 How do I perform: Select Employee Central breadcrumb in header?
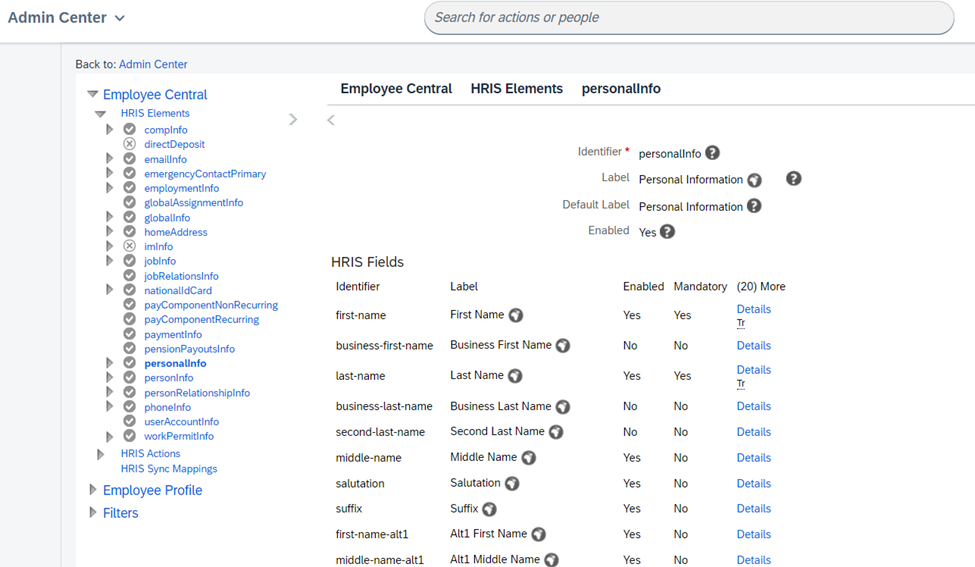pyautogui.click(x=396, y=89)
